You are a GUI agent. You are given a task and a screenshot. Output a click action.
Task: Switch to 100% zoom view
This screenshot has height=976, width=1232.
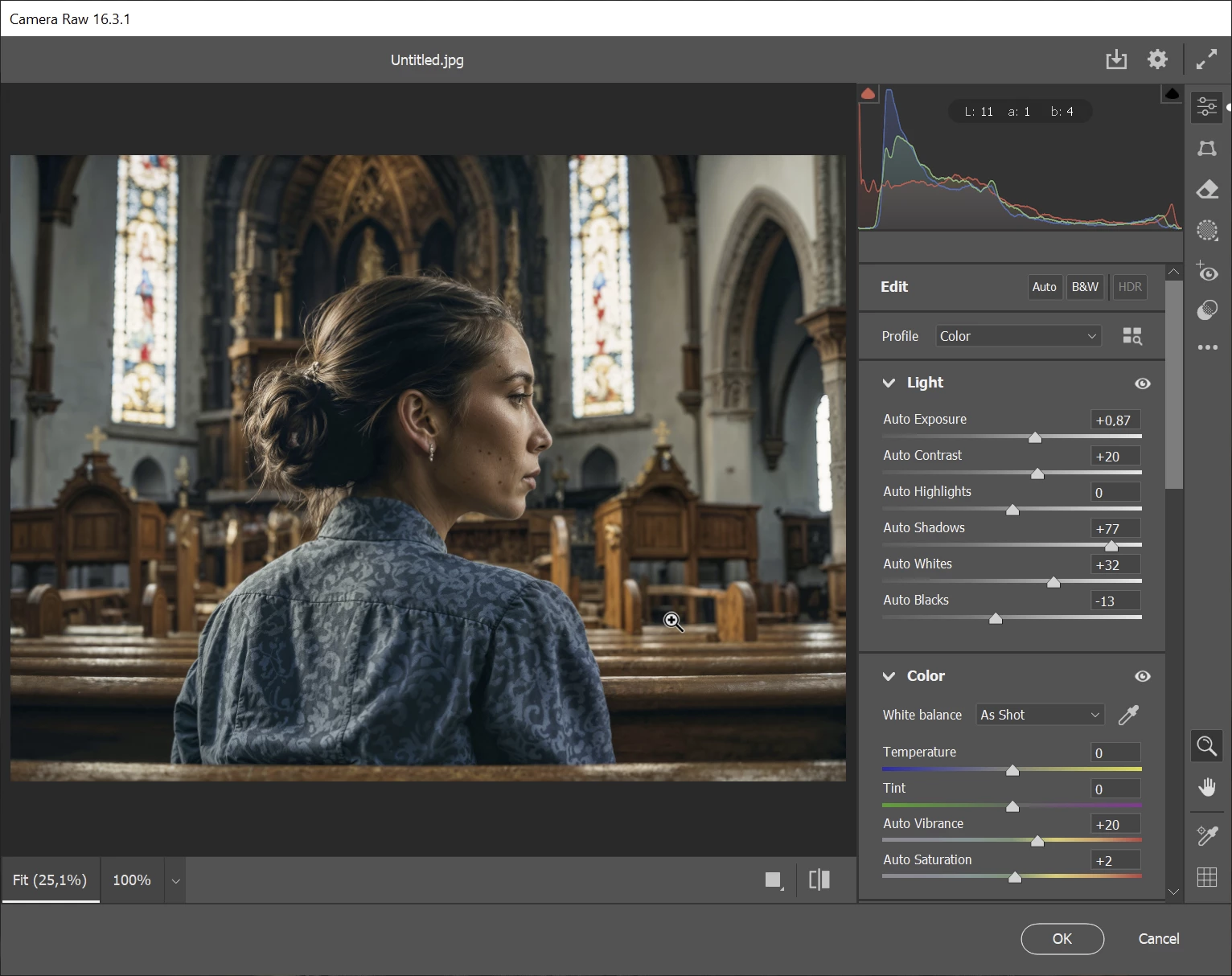132,880
